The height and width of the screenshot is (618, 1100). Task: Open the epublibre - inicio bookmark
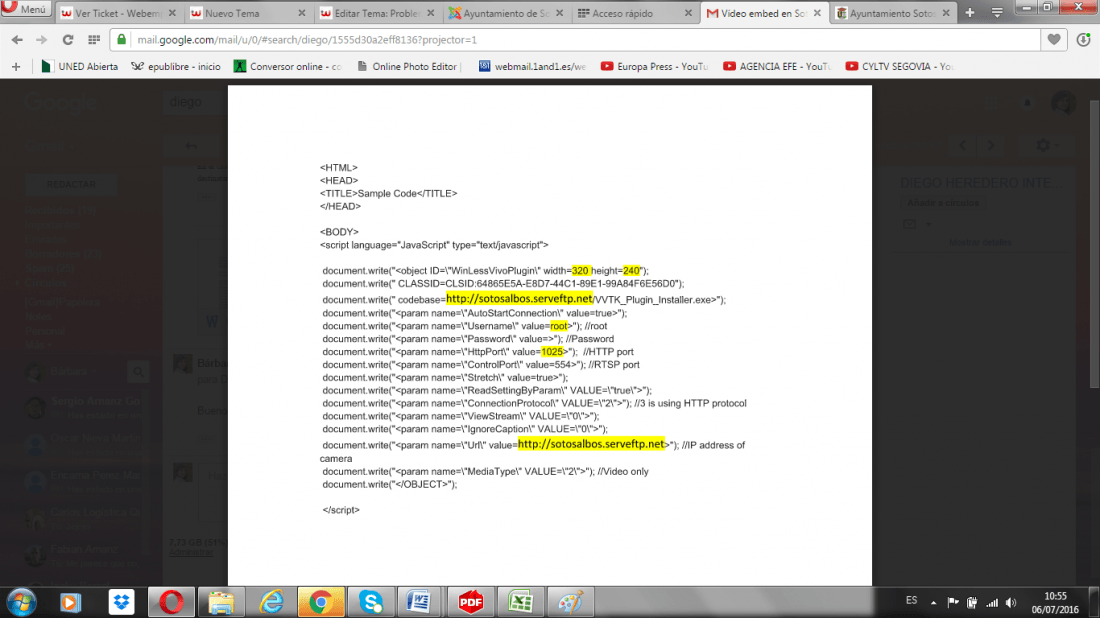coord(176,67)
